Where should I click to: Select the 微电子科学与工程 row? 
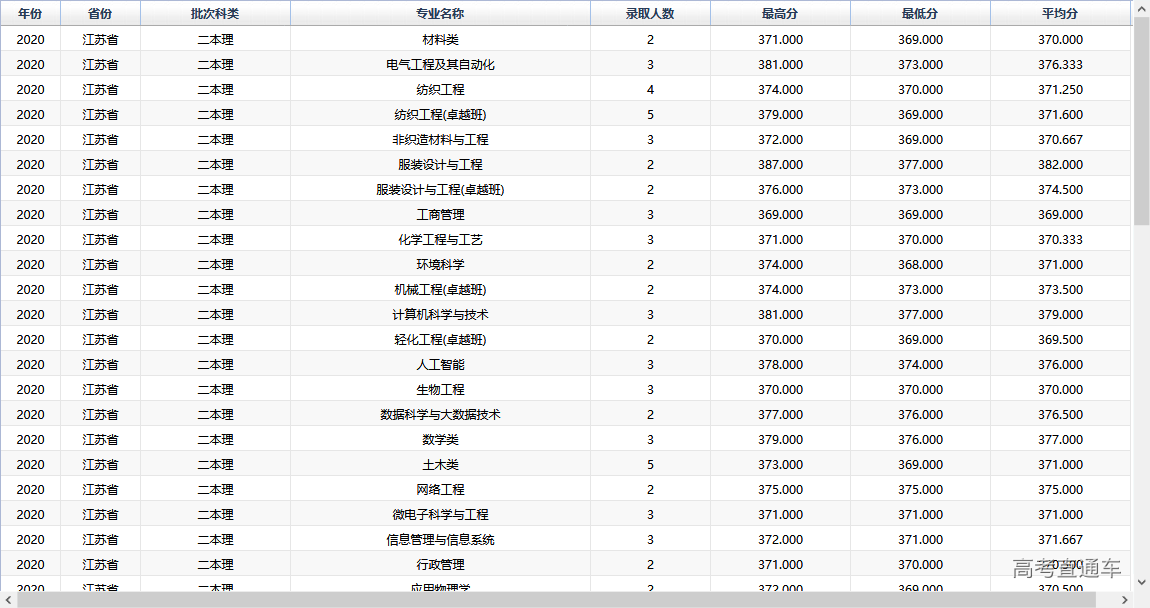click(x=440, y=515)
